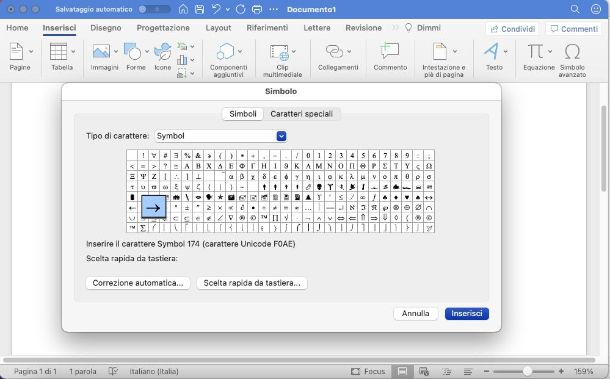Toggle Salvataggio automatico switch

155,9
